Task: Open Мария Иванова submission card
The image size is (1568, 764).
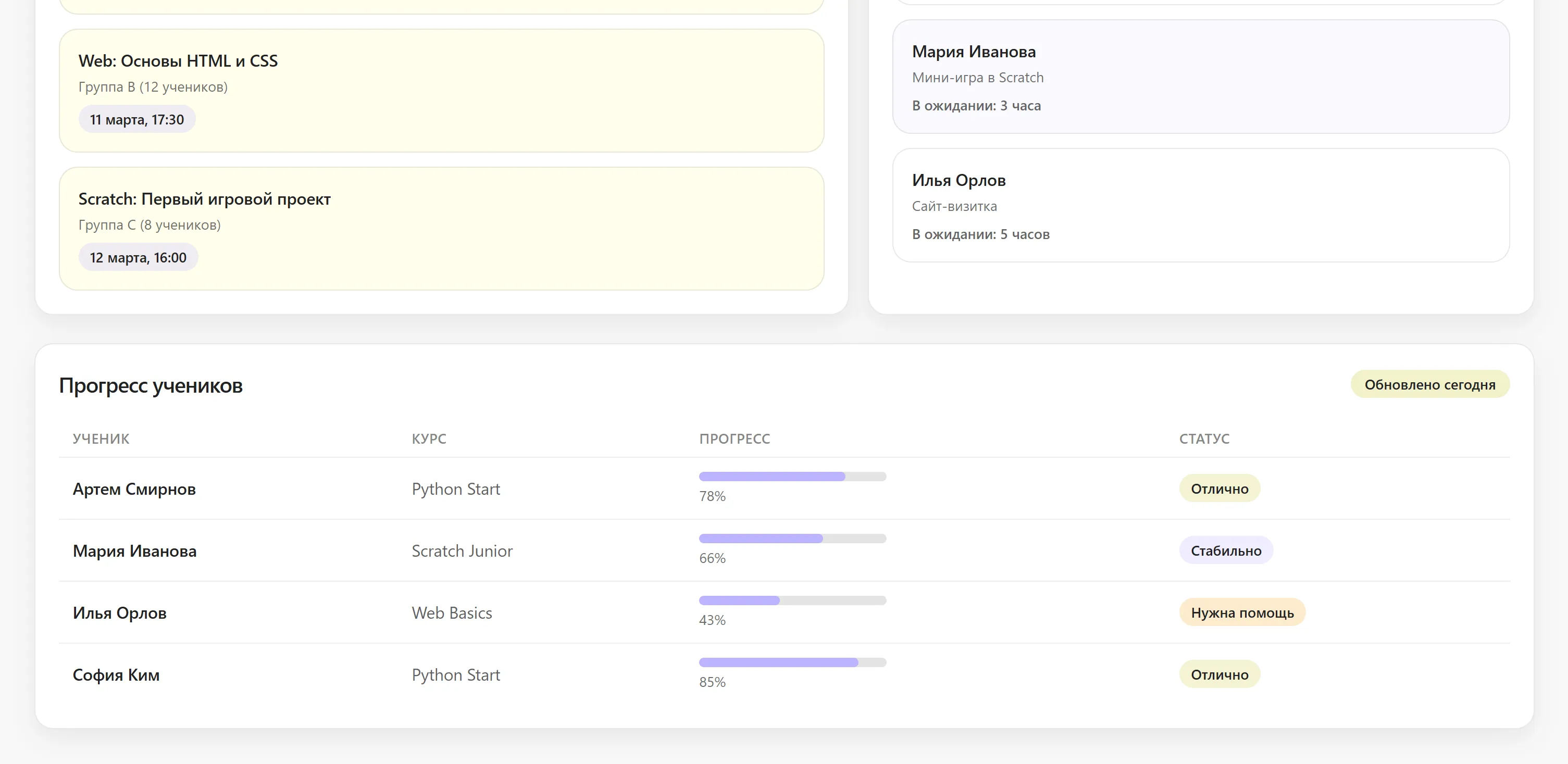Action: (x=1200, y=77)
